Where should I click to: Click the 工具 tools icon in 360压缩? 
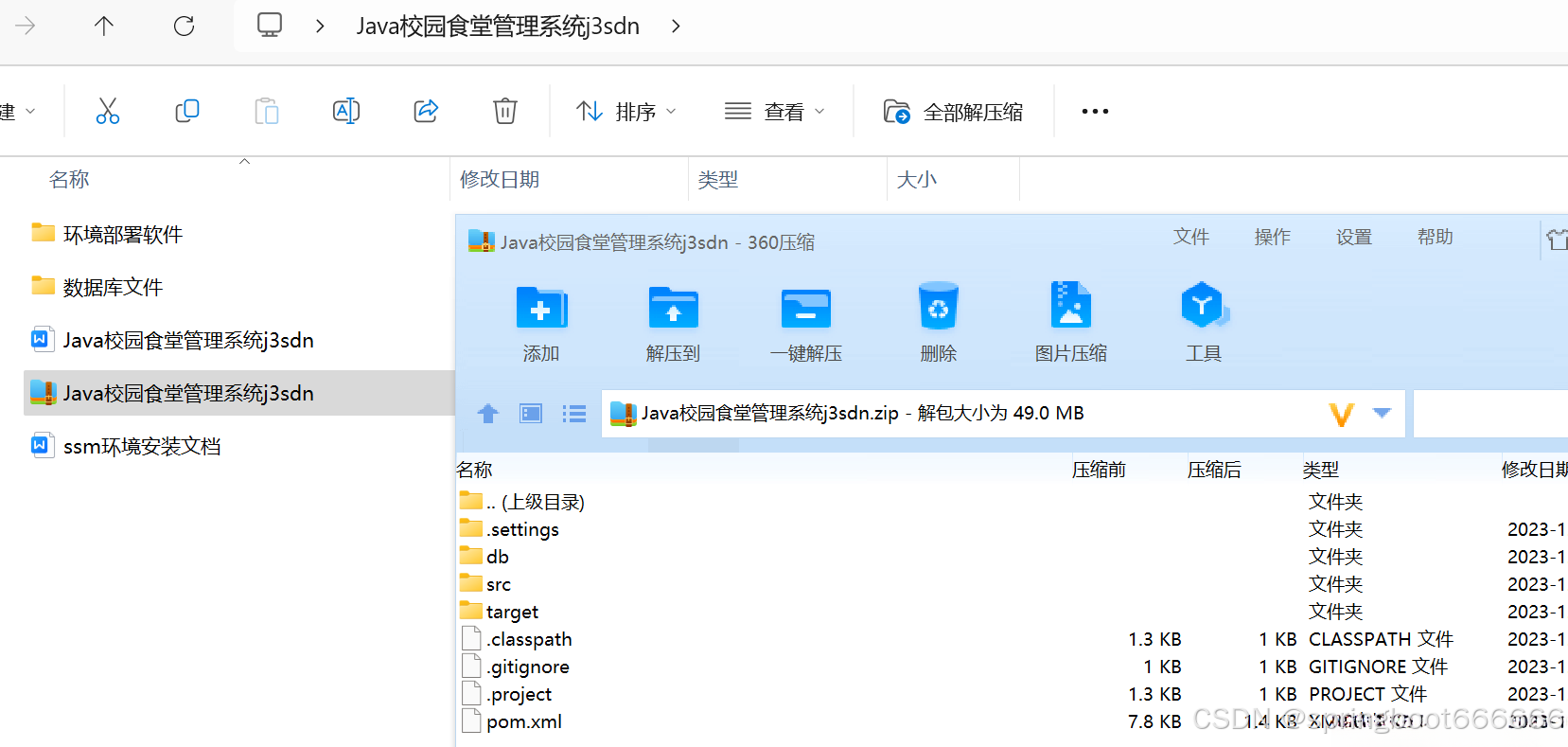point(1204,305)
